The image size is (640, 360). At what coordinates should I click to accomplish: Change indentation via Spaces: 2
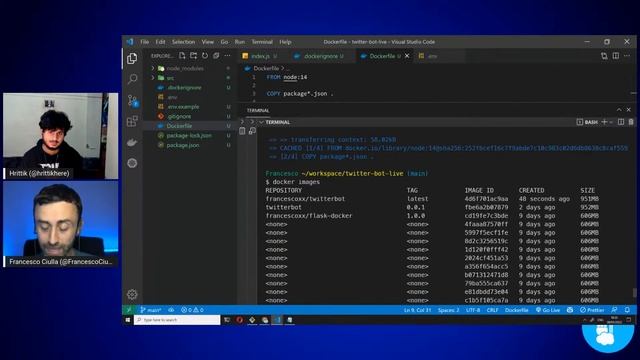point(448,310)
